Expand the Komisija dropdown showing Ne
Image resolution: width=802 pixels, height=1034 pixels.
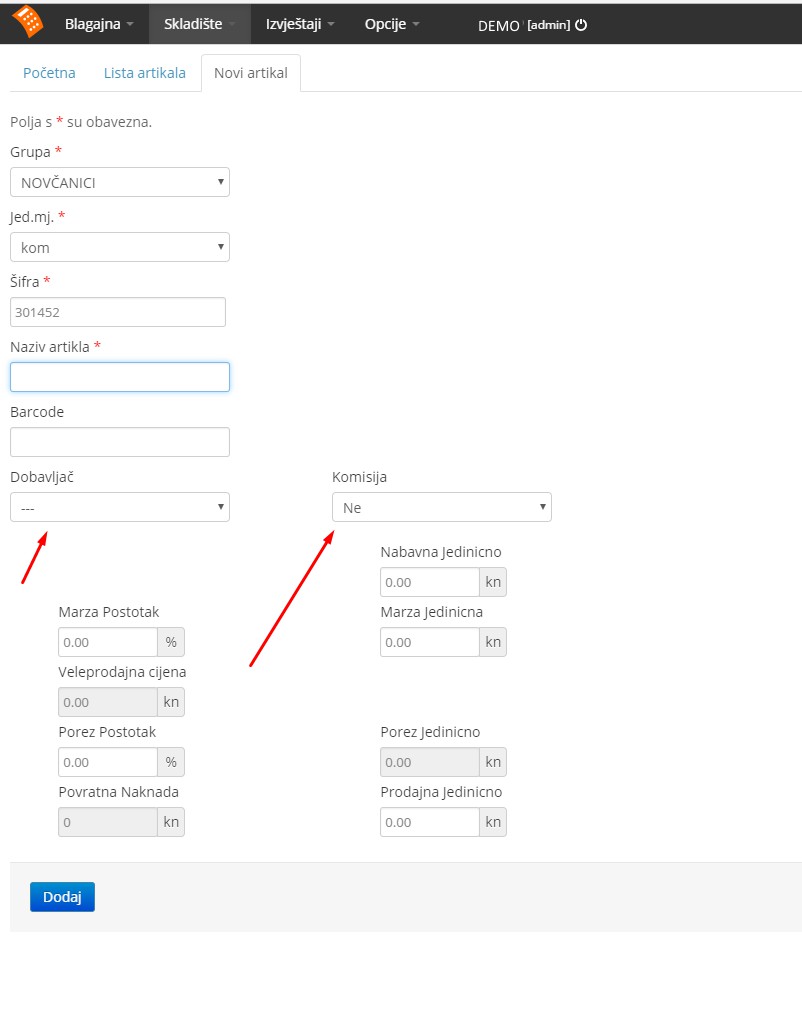[x=442, y=507]
